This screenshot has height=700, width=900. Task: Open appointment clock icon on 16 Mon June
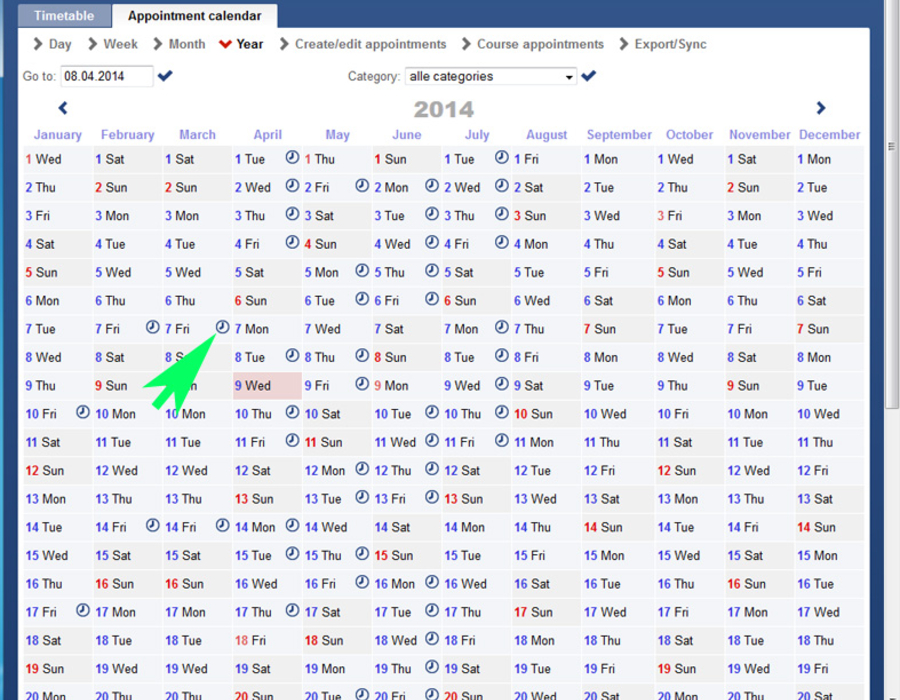[432, 582]
